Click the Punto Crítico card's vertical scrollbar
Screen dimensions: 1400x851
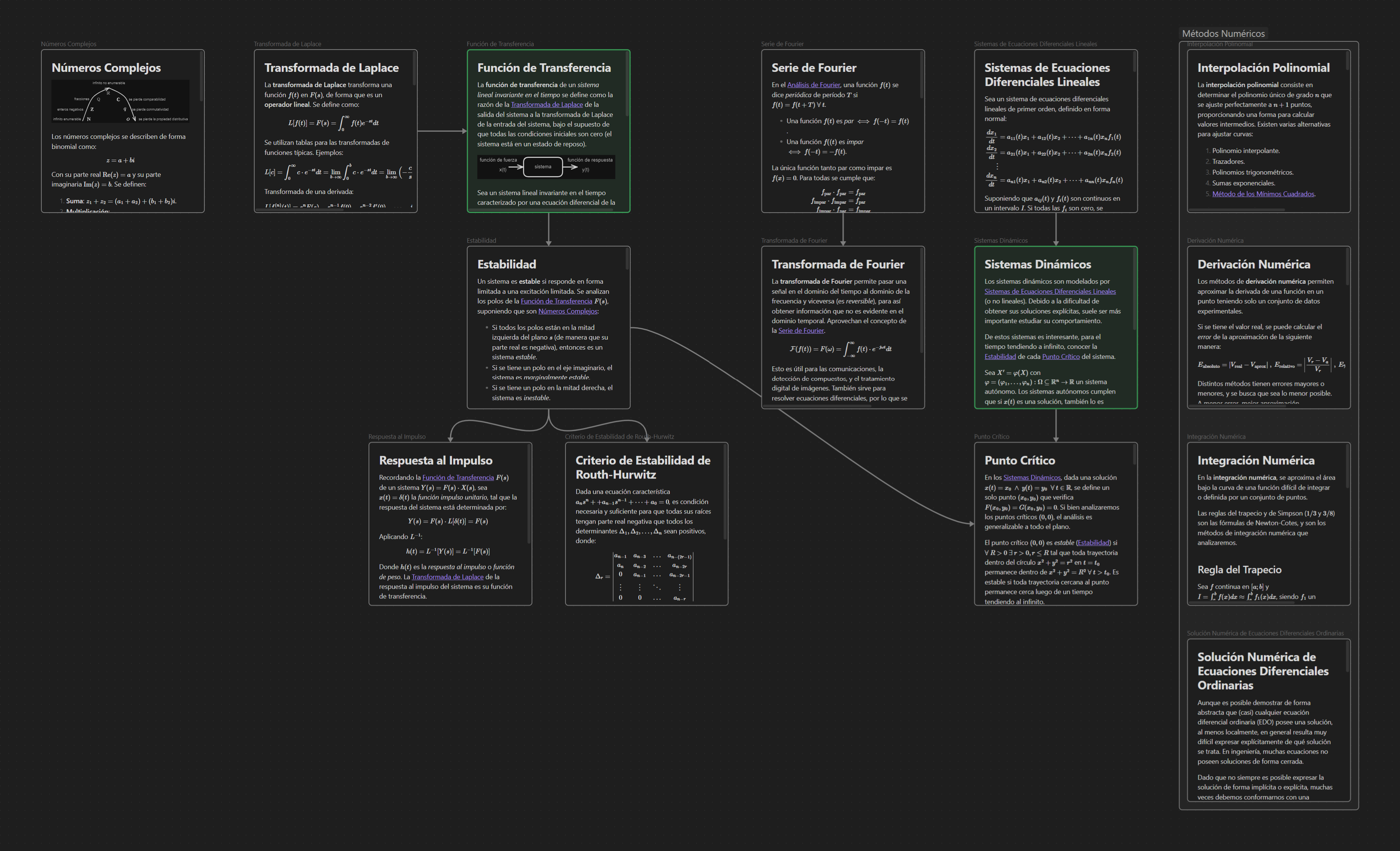(x=1135, y=455)
